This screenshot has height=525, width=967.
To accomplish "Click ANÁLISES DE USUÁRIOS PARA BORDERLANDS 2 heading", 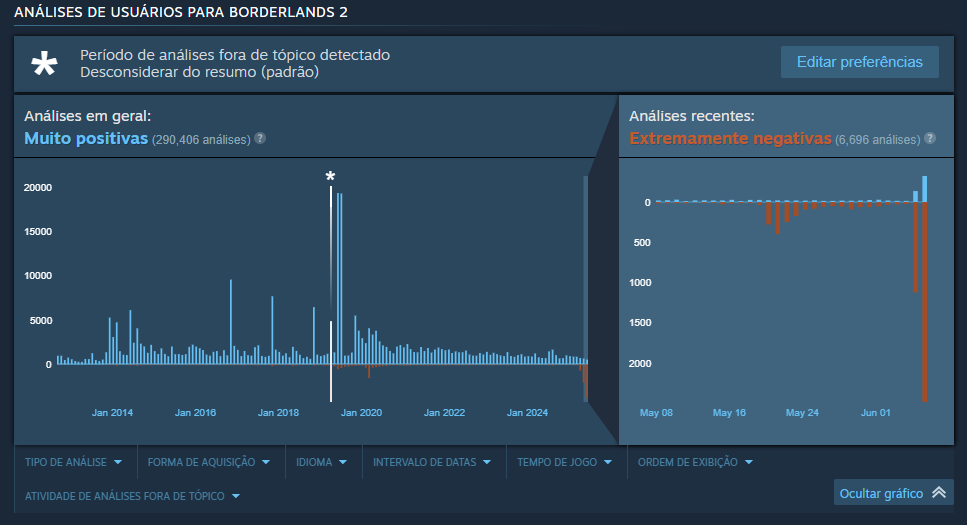I will 181,12.
